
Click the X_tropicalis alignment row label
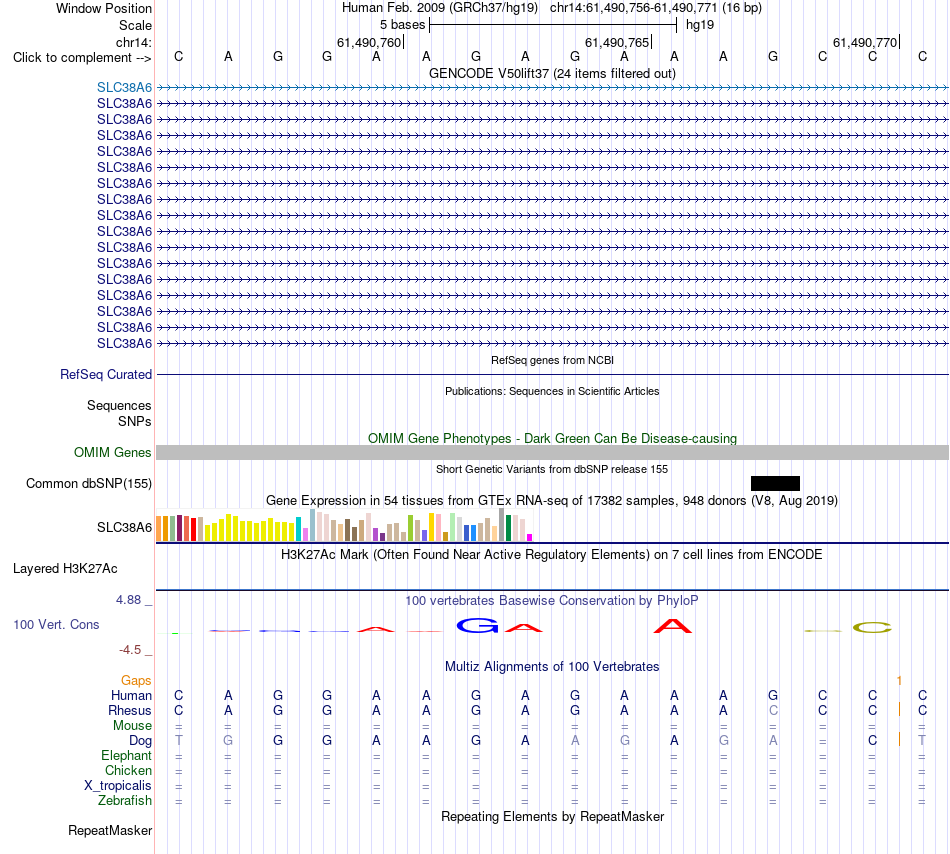tap(118, 786)
